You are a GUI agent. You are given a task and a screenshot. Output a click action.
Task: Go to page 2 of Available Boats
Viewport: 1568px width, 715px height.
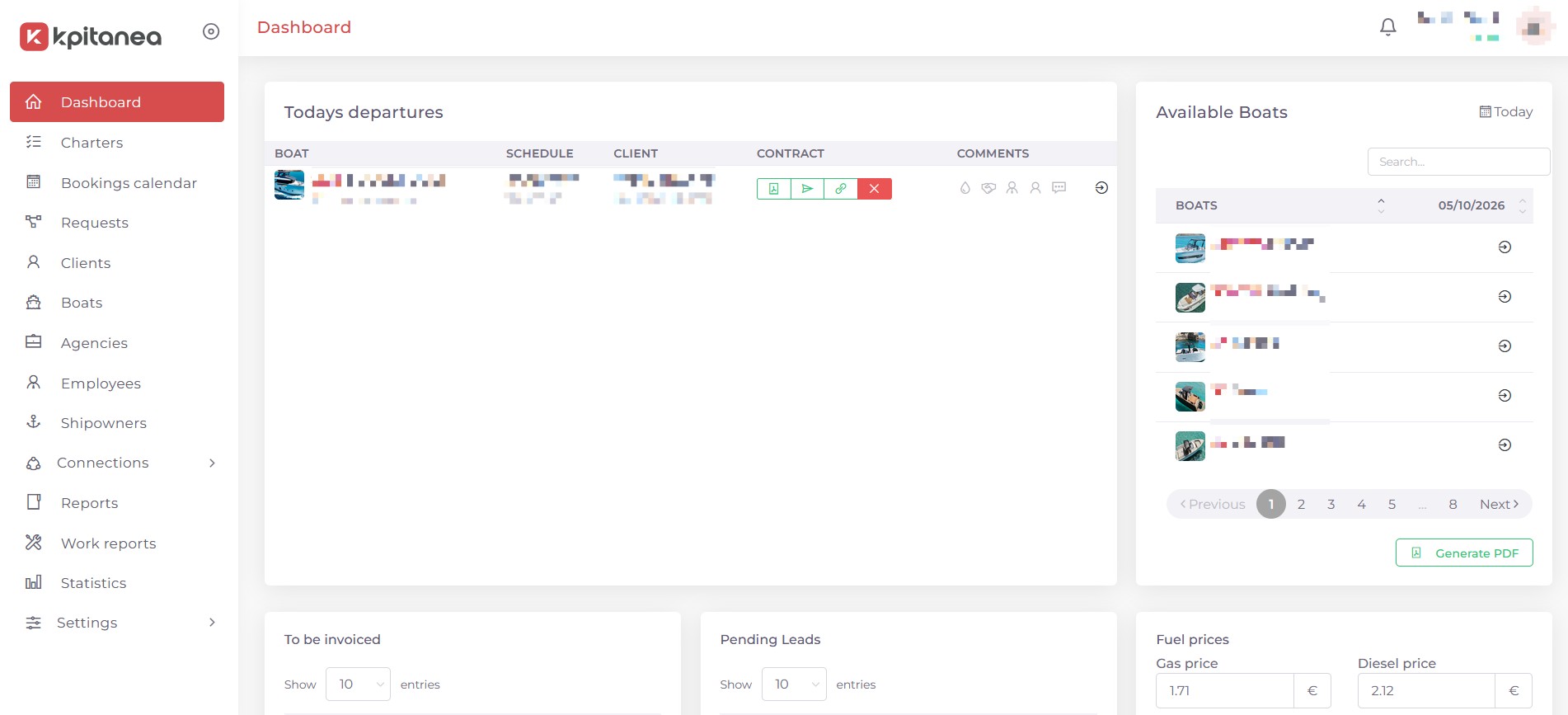[1301, 504]
